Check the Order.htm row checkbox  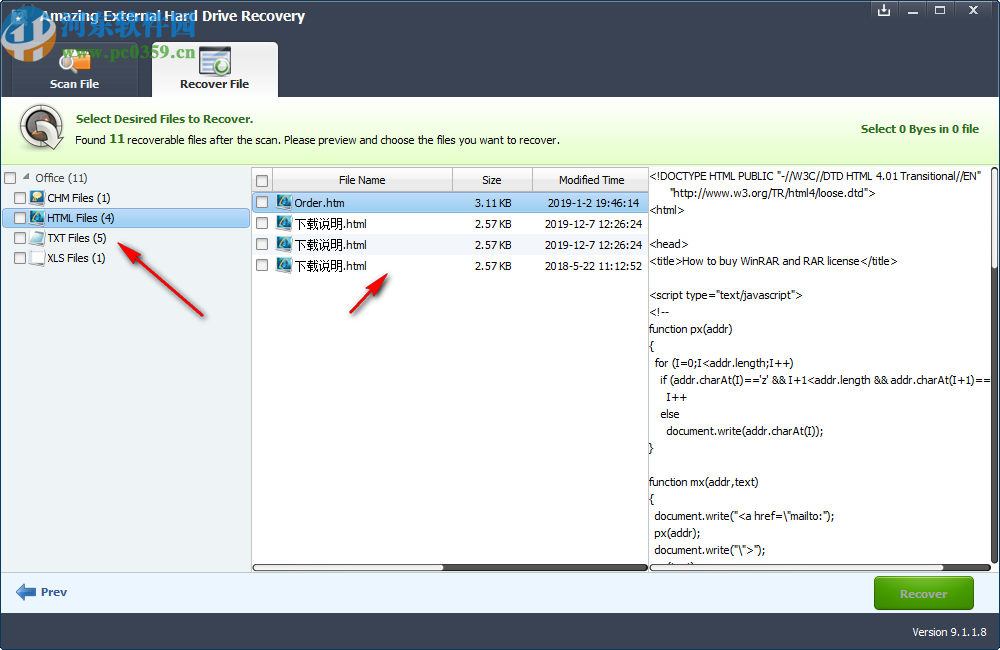[x=262, y=202]
